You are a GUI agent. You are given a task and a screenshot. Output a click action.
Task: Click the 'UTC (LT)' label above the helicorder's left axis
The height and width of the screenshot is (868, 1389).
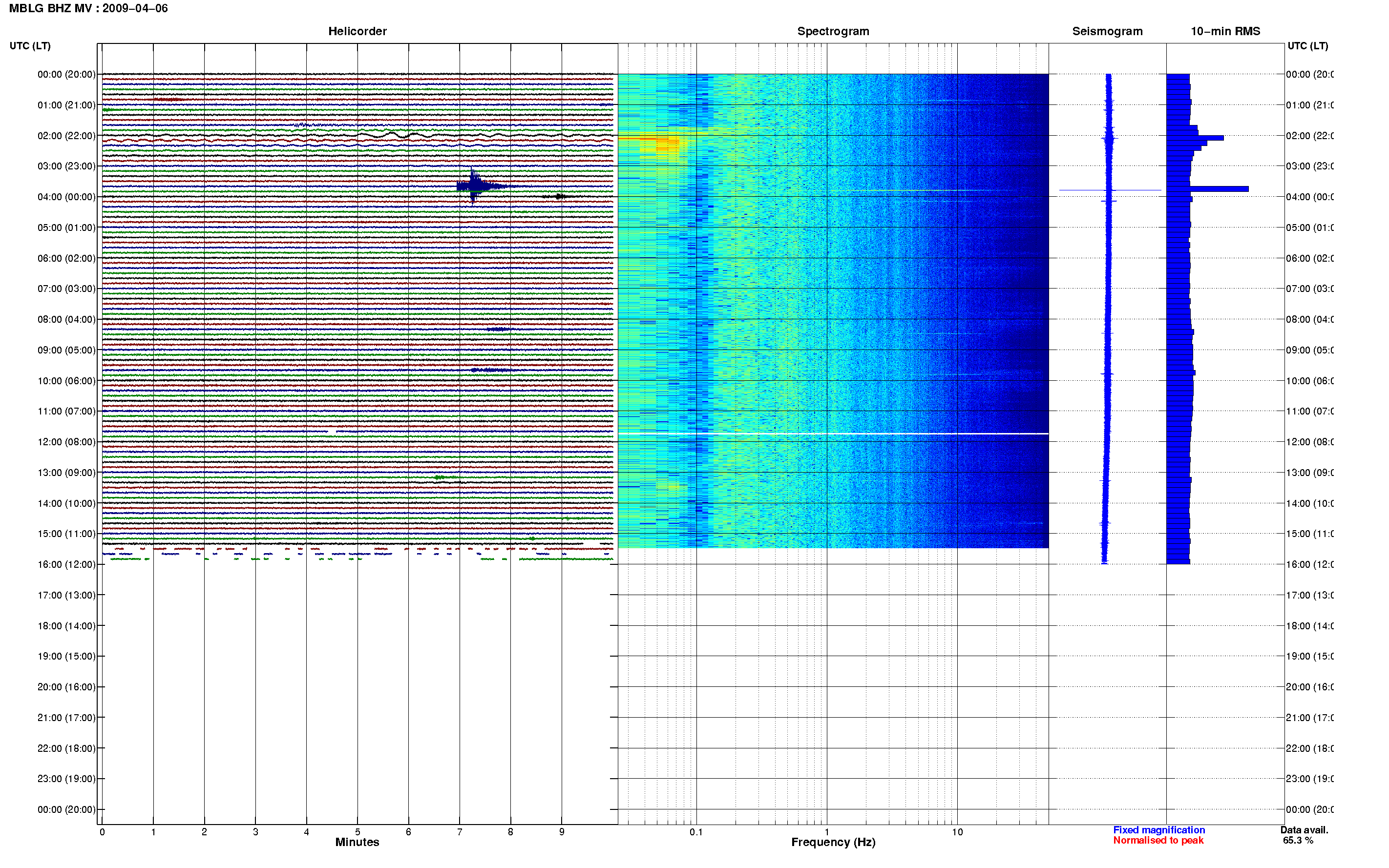click(30, 45)
